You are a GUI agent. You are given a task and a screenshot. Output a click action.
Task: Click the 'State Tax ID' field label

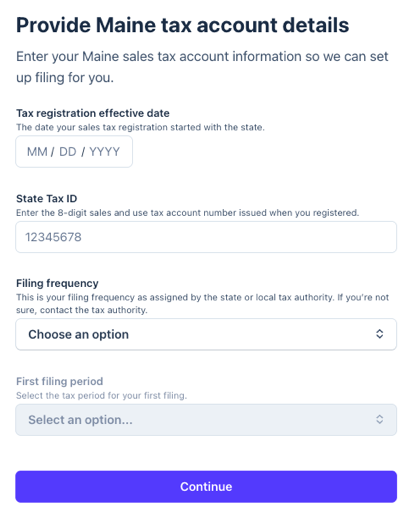pos(47,199)
